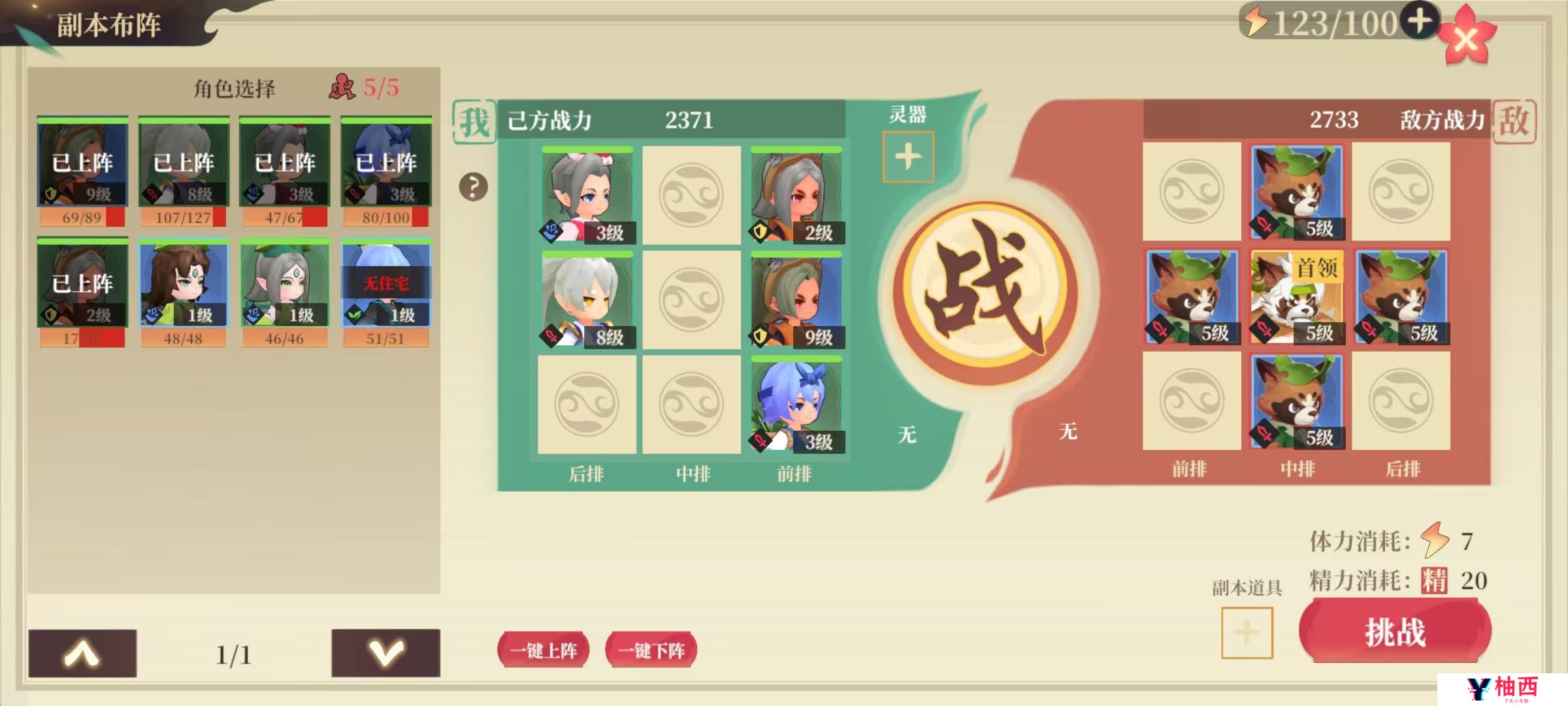Image resolution: width=1568 pixels, height=706 pixels.
Task: Click the 一键上阵 auto-deploy button
Action: coord(544,650)
